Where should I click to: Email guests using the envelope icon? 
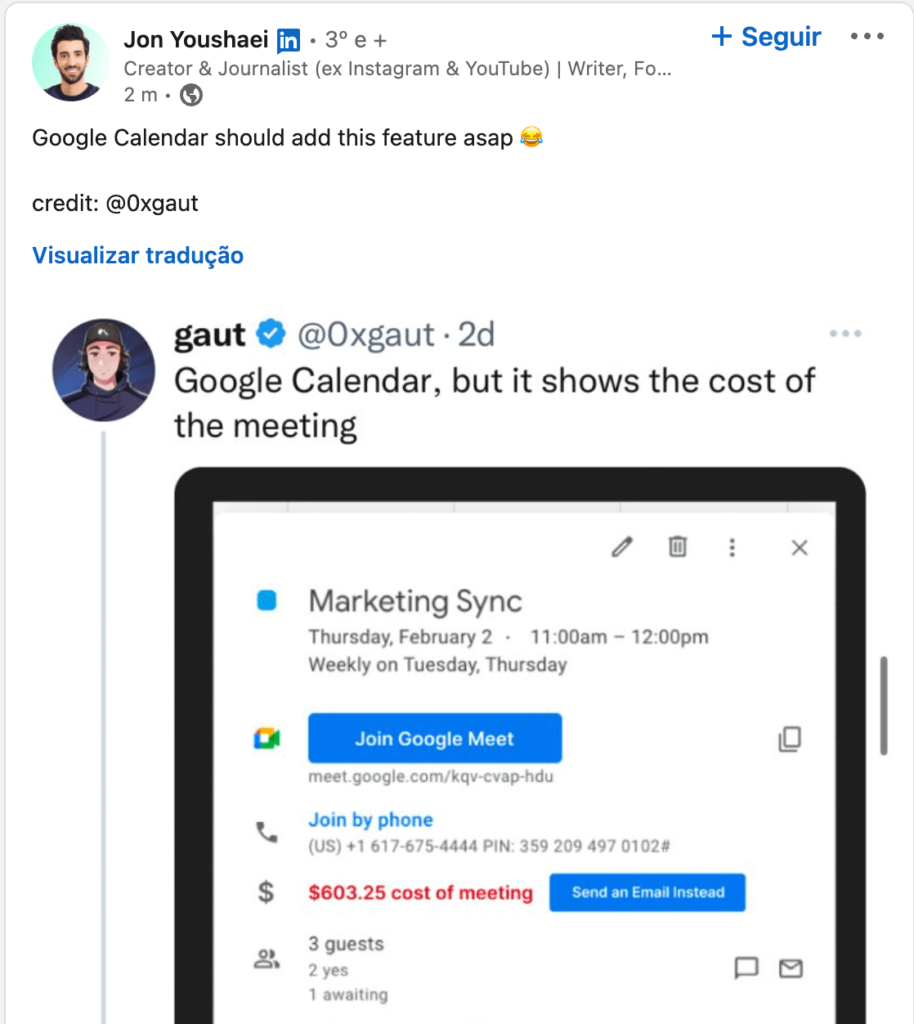791,968
